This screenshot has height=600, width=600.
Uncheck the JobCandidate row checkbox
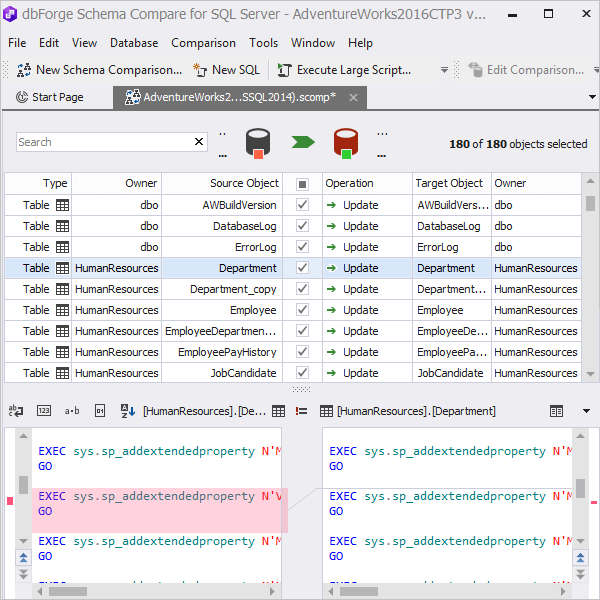click(302, 372)
